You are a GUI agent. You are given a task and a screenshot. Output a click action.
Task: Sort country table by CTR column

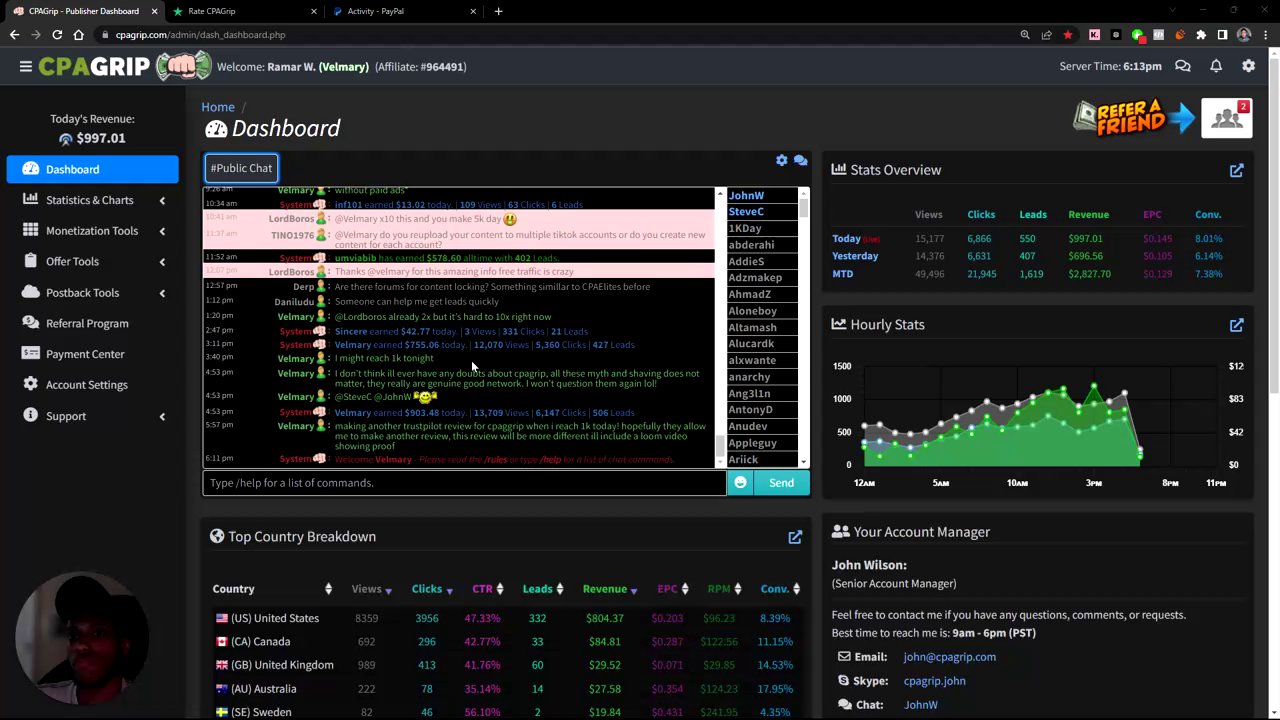pyautogui.click(x=488, y=589)
